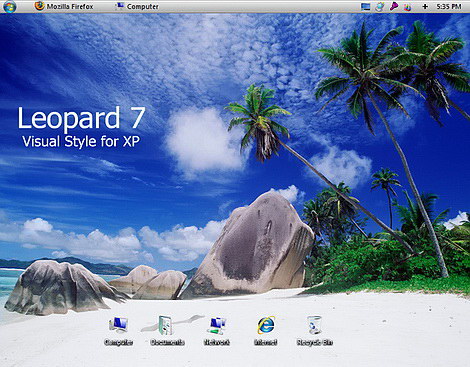Select the Internet Explorer desktop icon

[266, 325]
